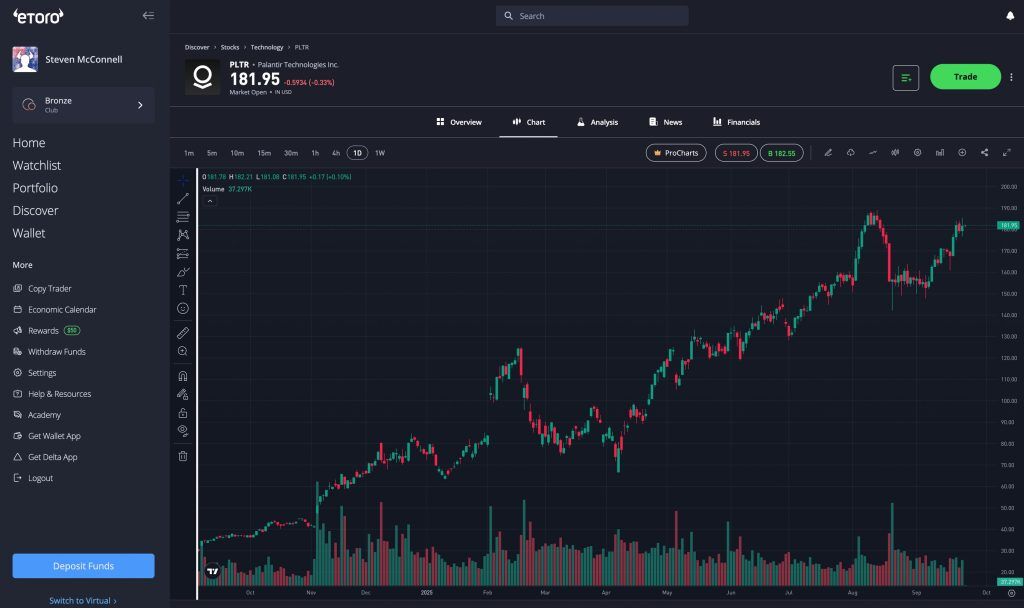Toggle stay in drawing mode

pos(183,394)
